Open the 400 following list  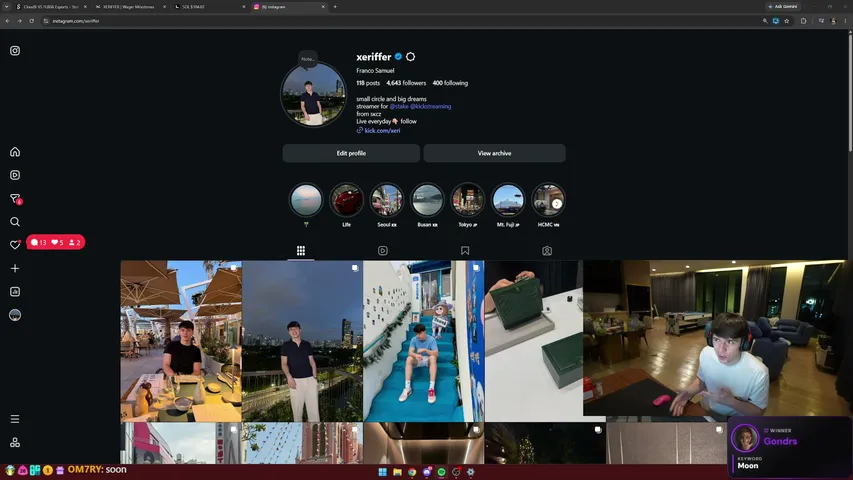pos(450,83)
